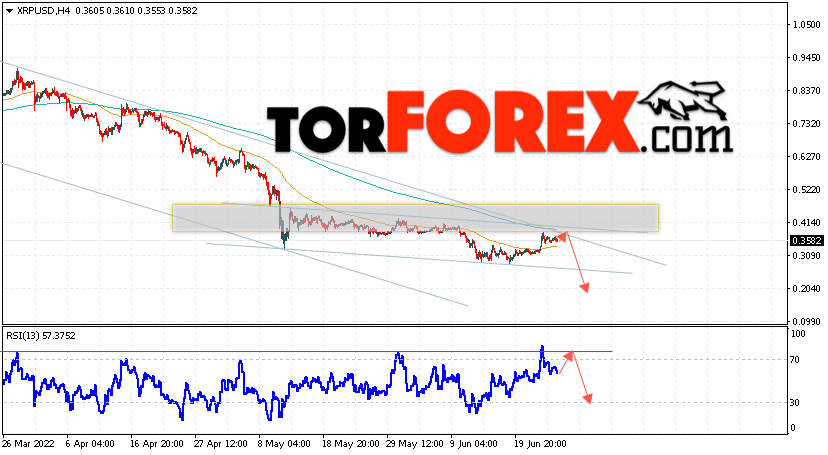This screenshot has height=455, width=828.
Task: Select the 0.3090 price axis label
Action: coord(806,255)
